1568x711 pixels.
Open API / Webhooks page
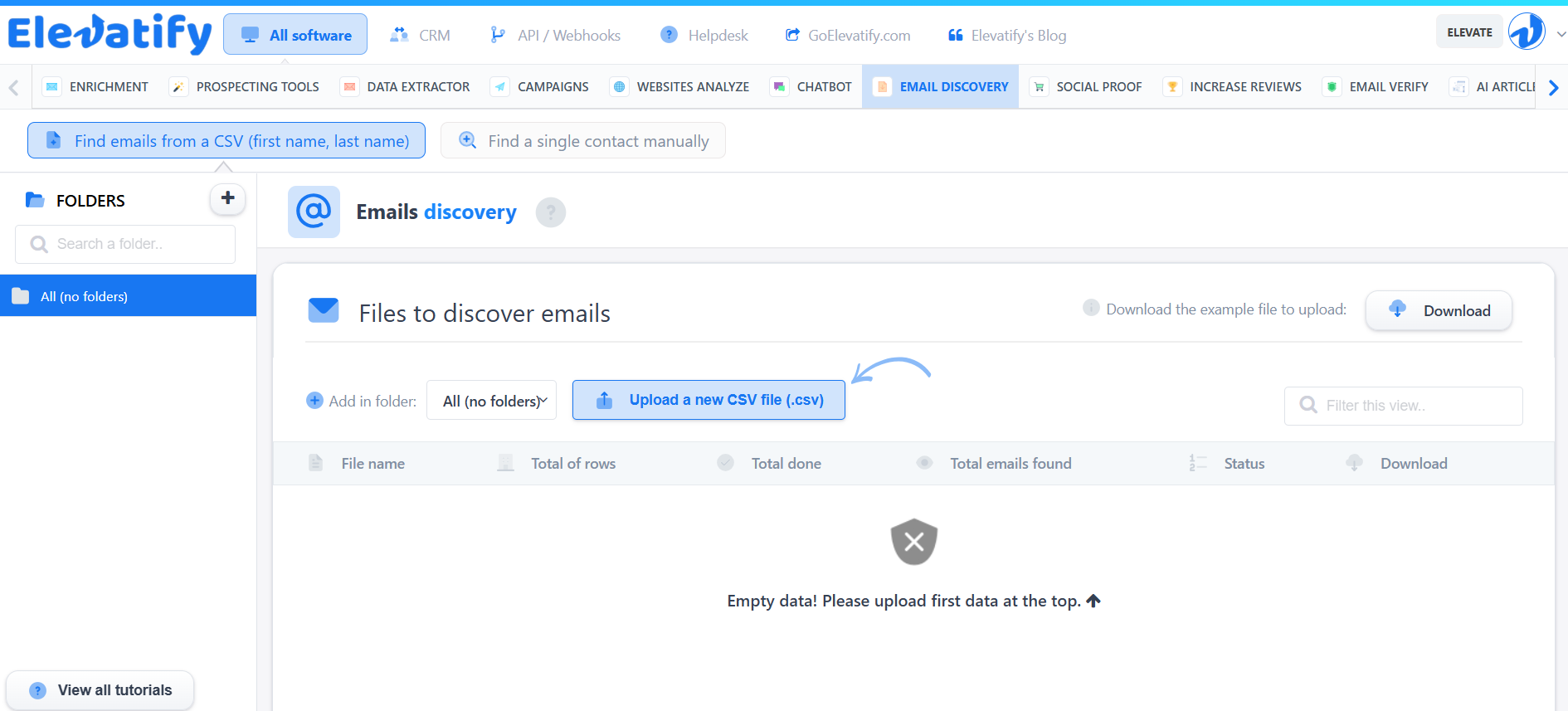point(555,36)
